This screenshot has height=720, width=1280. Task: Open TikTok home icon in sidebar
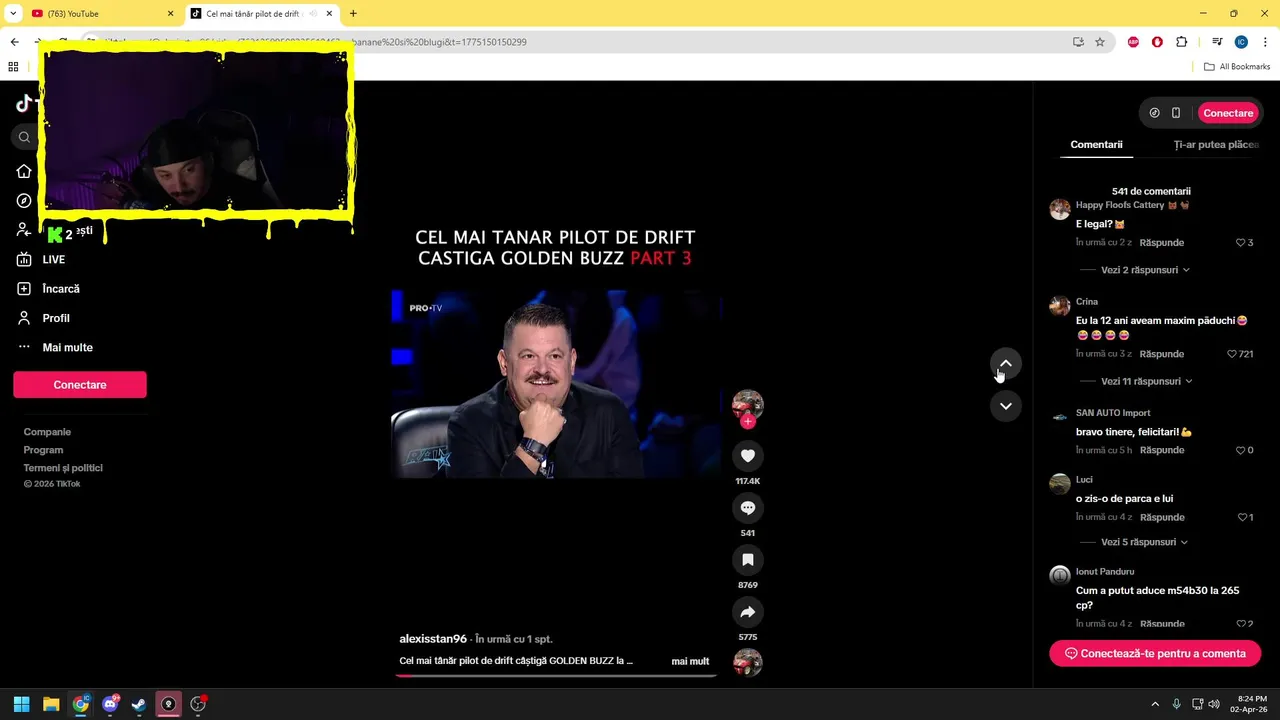[x=24, y=171]
